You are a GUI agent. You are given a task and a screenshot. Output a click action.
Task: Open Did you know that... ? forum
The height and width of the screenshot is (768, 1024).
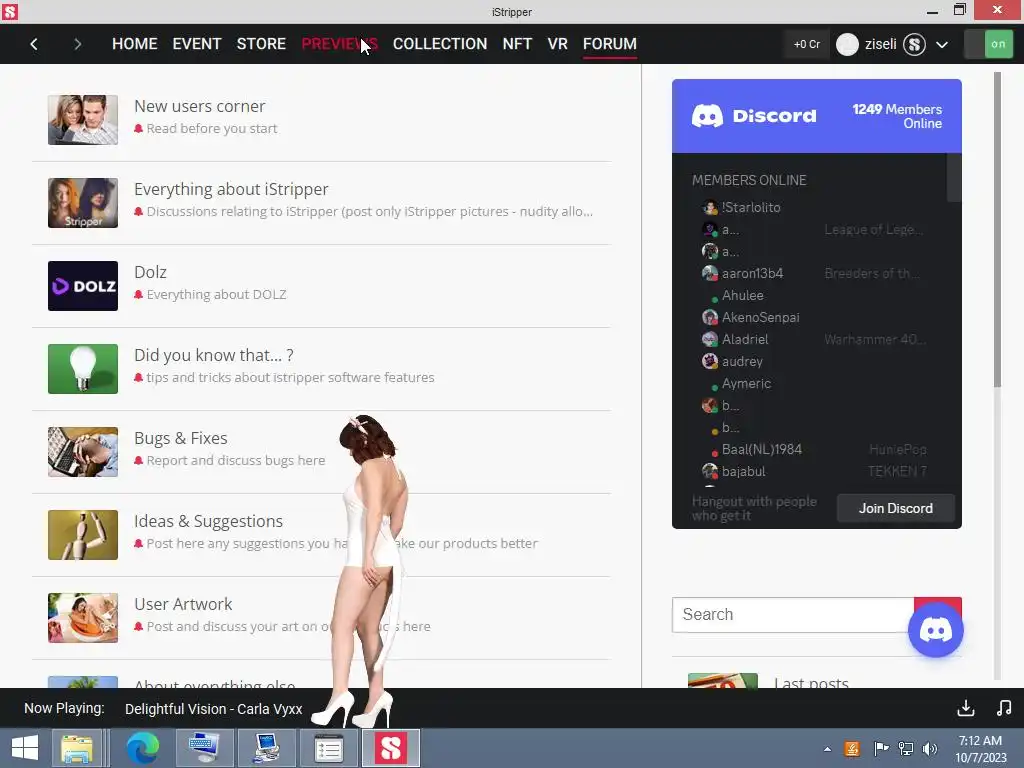[214, 355]
